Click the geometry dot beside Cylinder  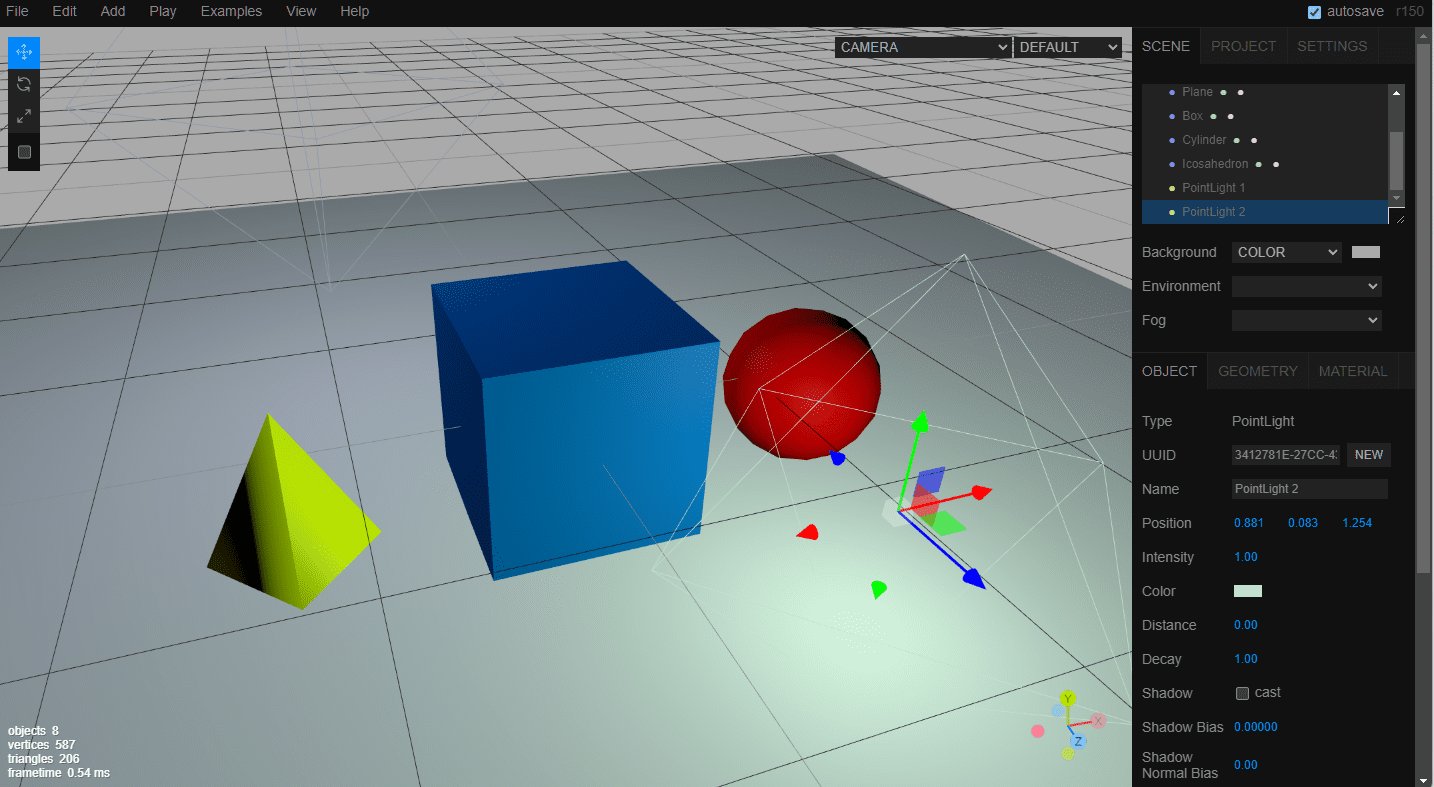tap(1236, 140)
